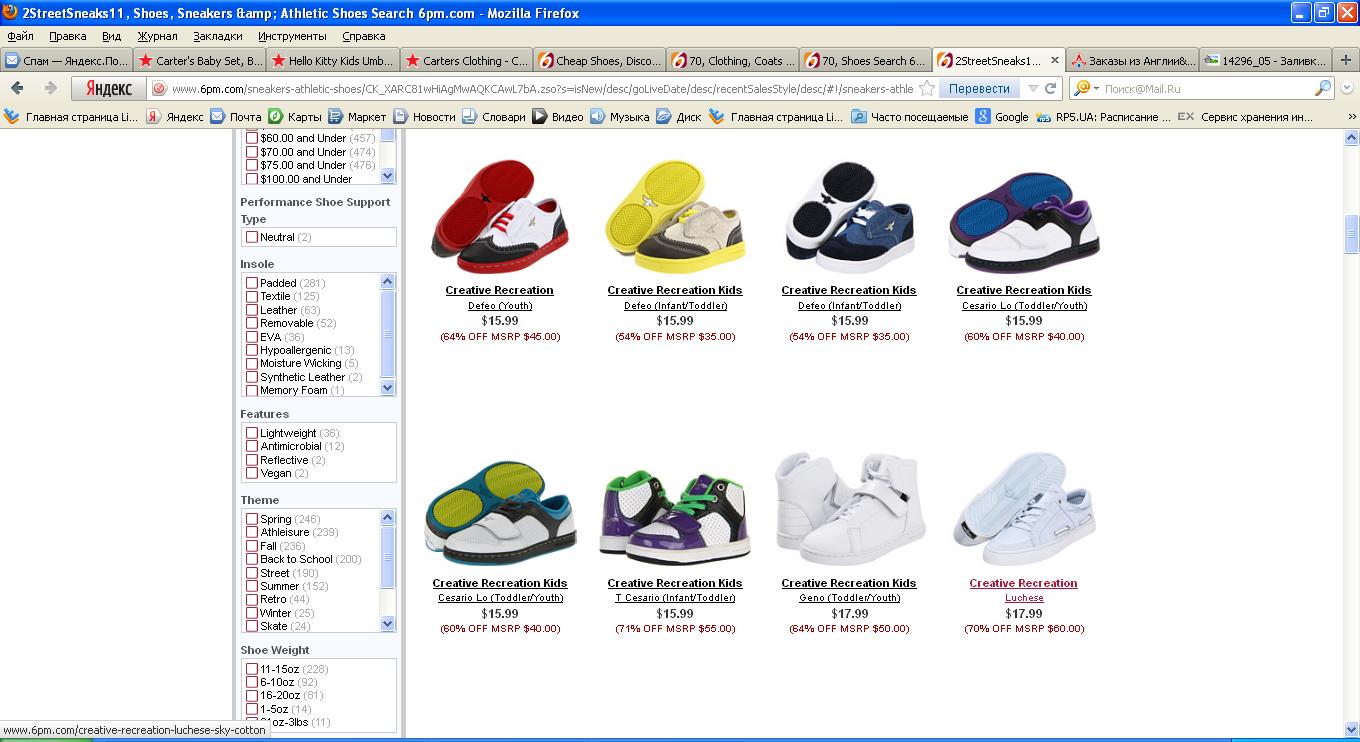Screen dimensions: 1360x742
Task: Switch to Cheap Shoes, Disco tab
Action: point(599,60)
